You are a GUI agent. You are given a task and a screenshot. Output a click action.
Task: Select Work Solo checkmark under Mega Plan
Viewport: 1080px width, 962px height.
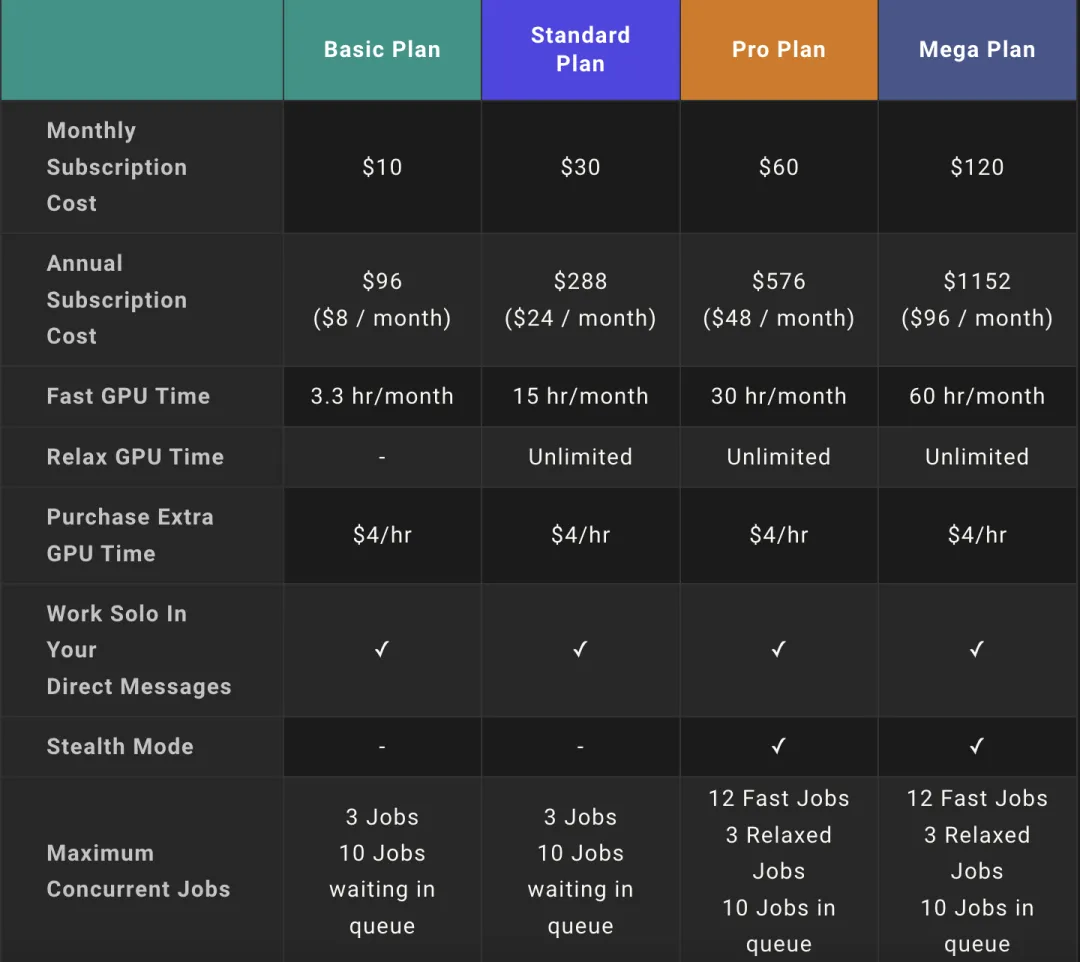point(977,650)
